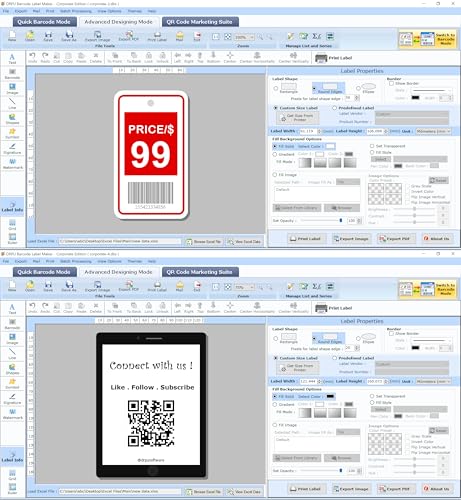
Task: Click Export PDF toolbar icon in top window
Action: coord(129,36)
